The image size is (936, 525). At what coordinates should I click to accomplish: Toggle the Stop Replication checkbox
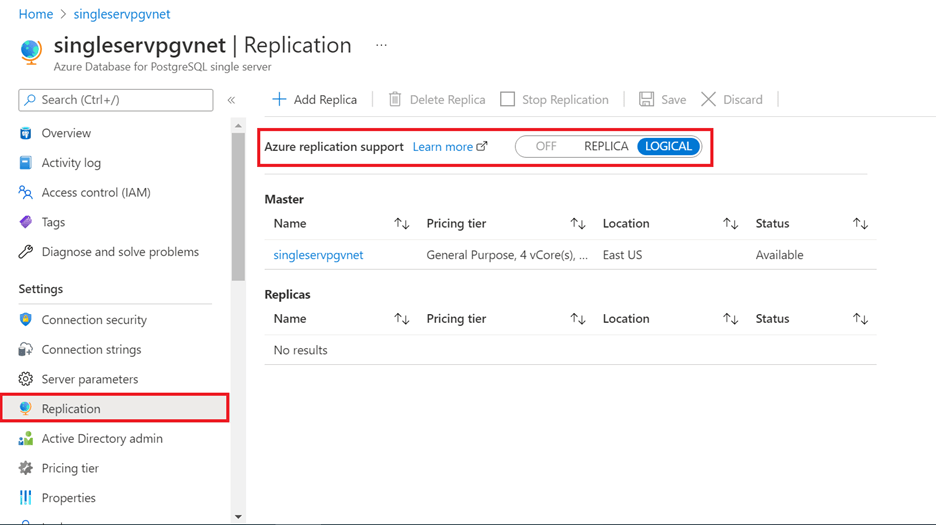coord(507,99)
